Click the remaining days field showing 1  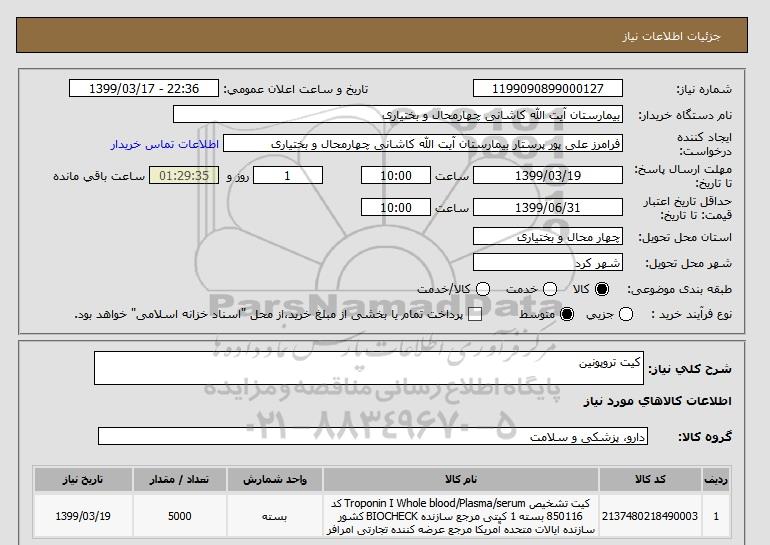tap(288, 175)
